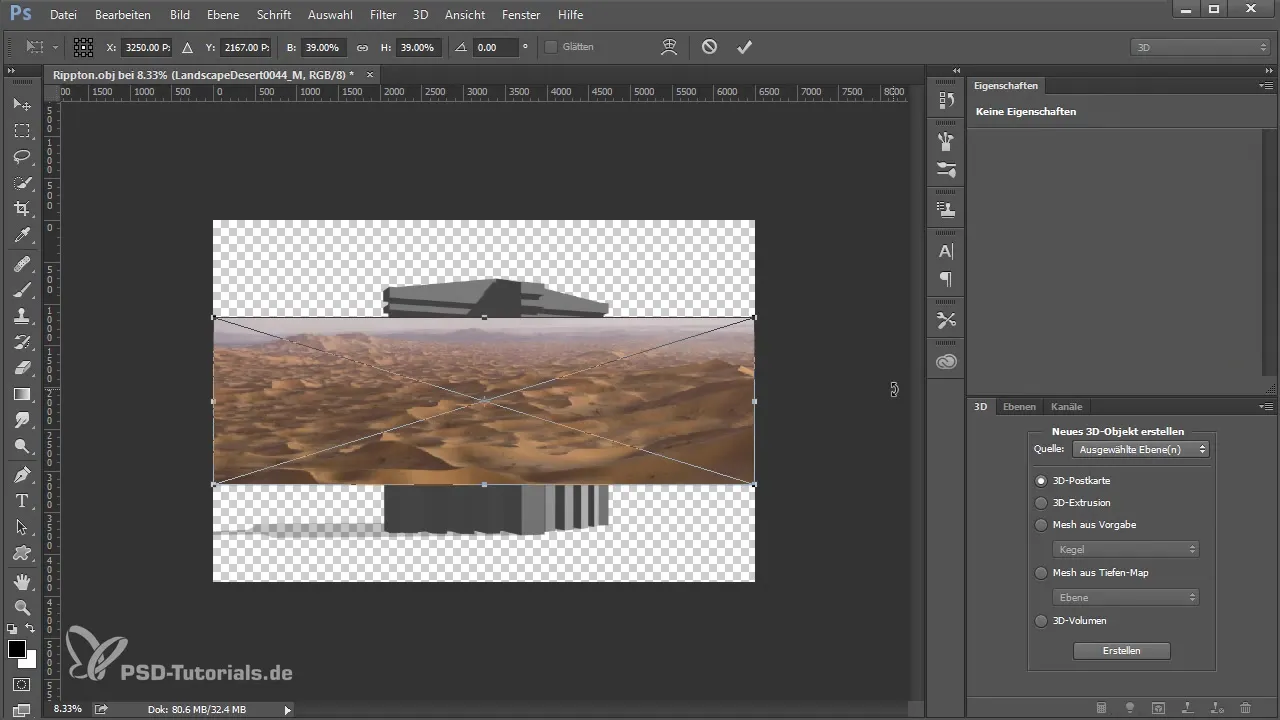Open the Eigenschaften panel menu
Viewport: 1280px width, 720px height.
tap(1266, 86)
